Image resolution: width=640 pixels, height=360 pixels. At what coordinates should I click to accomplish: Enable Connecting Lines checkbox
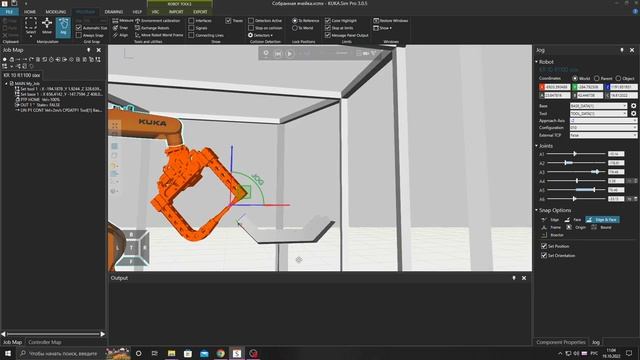coord(191,35)
